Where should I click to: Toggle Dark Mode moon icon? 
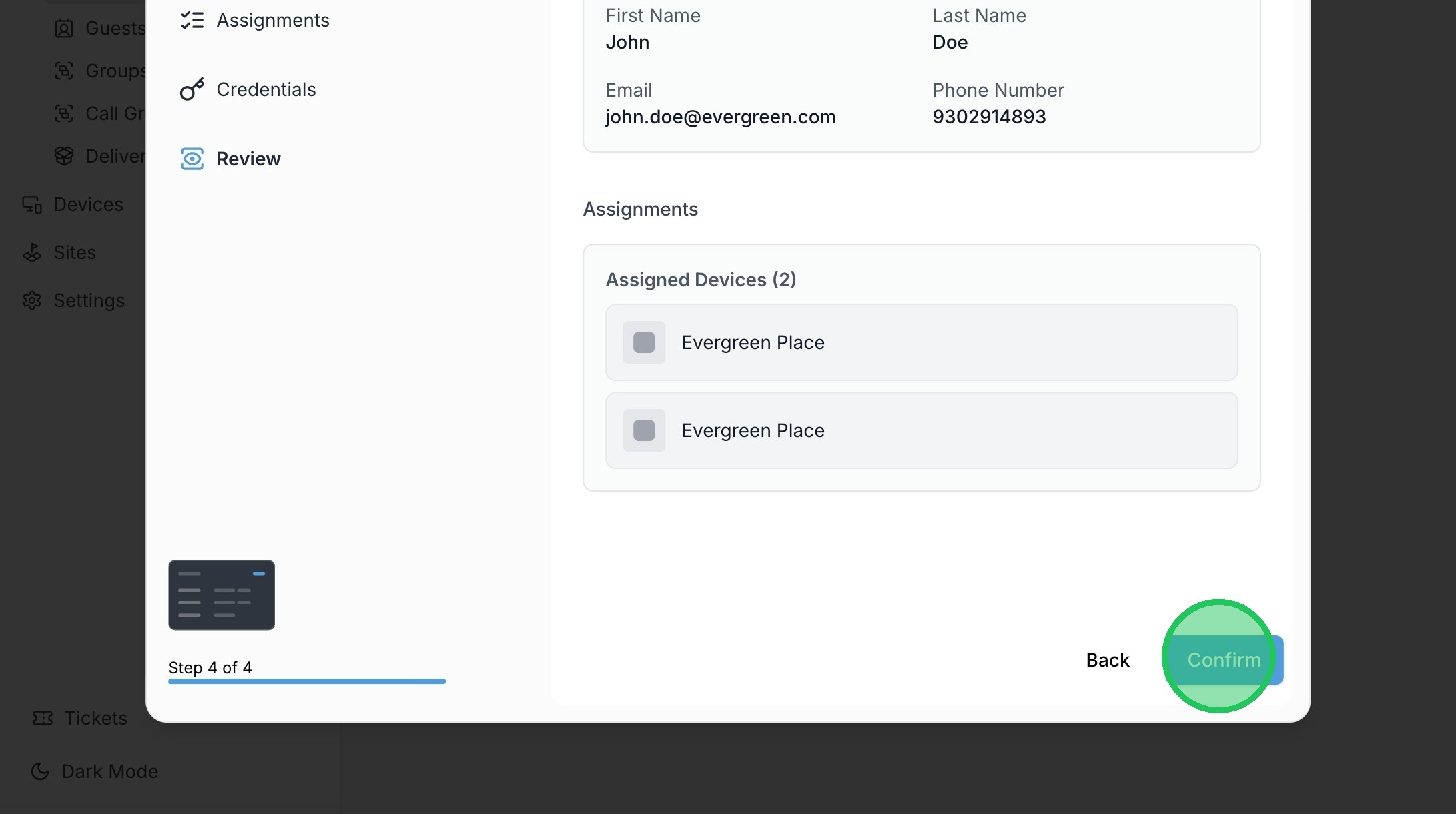(x=40, y=771)
